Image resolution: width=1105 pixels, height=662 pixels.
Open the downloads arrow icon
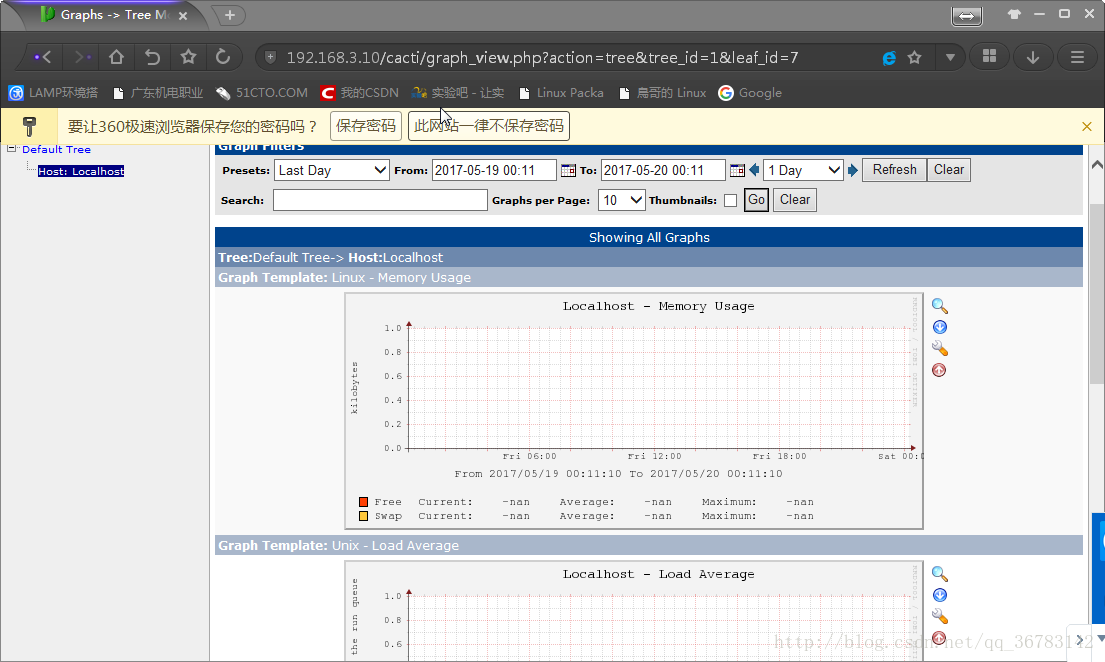pos(1033,57)
